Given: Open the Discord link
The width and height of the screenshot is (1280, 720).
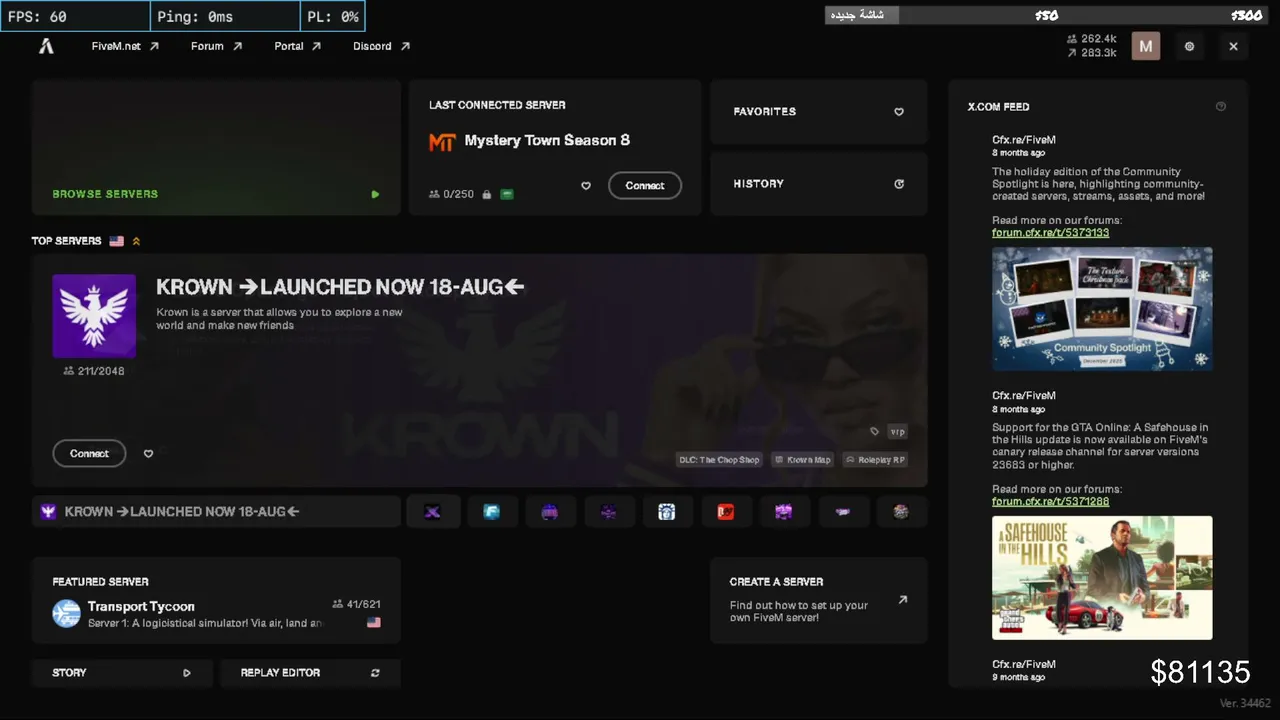Looking at the screenshot, I should tap(381, 46).
